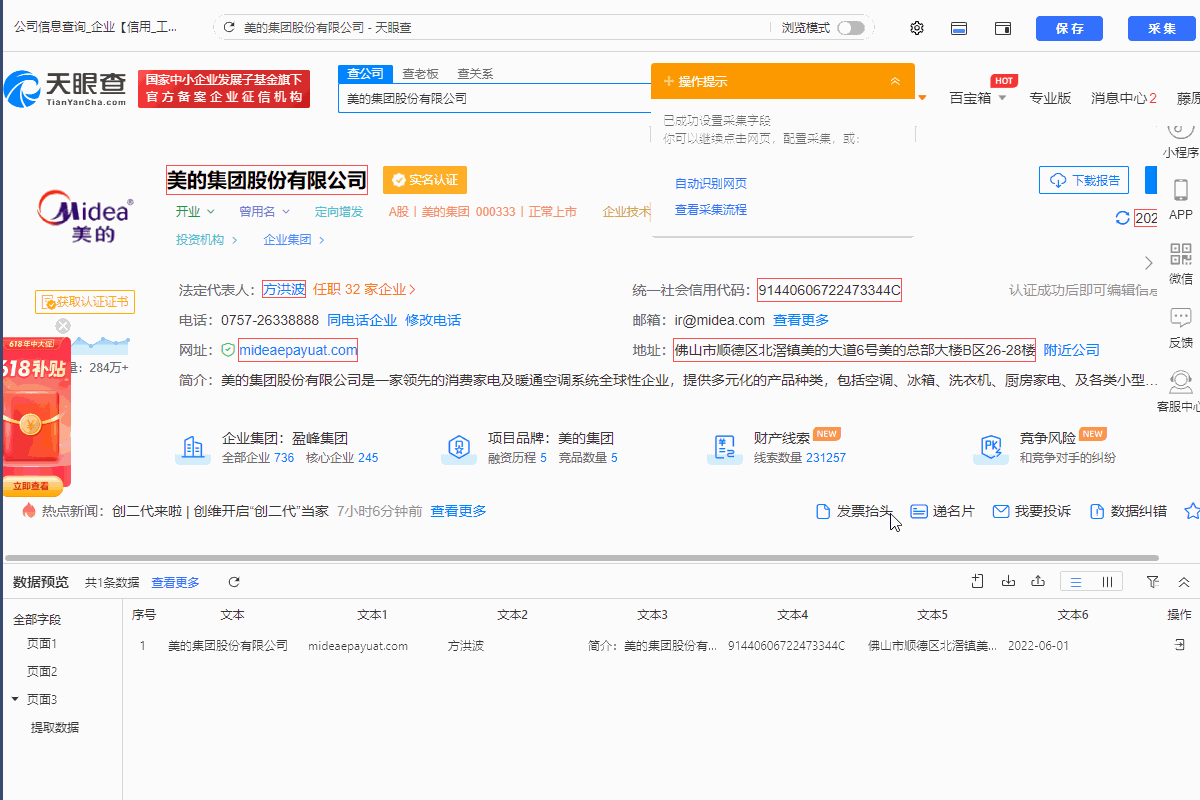
Task: Switch to the bottom-docked panel layout icon
Action: tap(958, 28)
